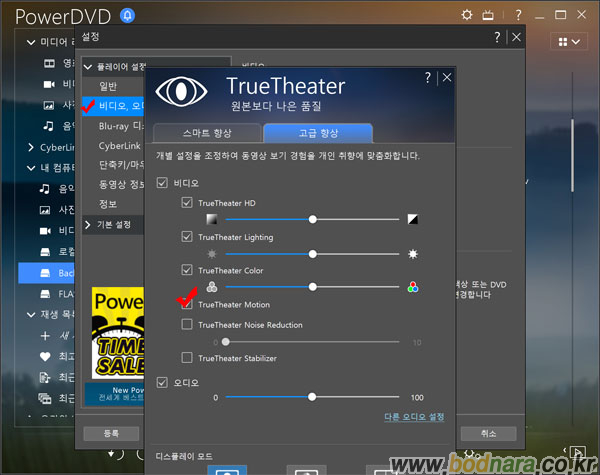Click the TrueTheater Color slider handle
600x475 pixels.
(x=313, y=287)
